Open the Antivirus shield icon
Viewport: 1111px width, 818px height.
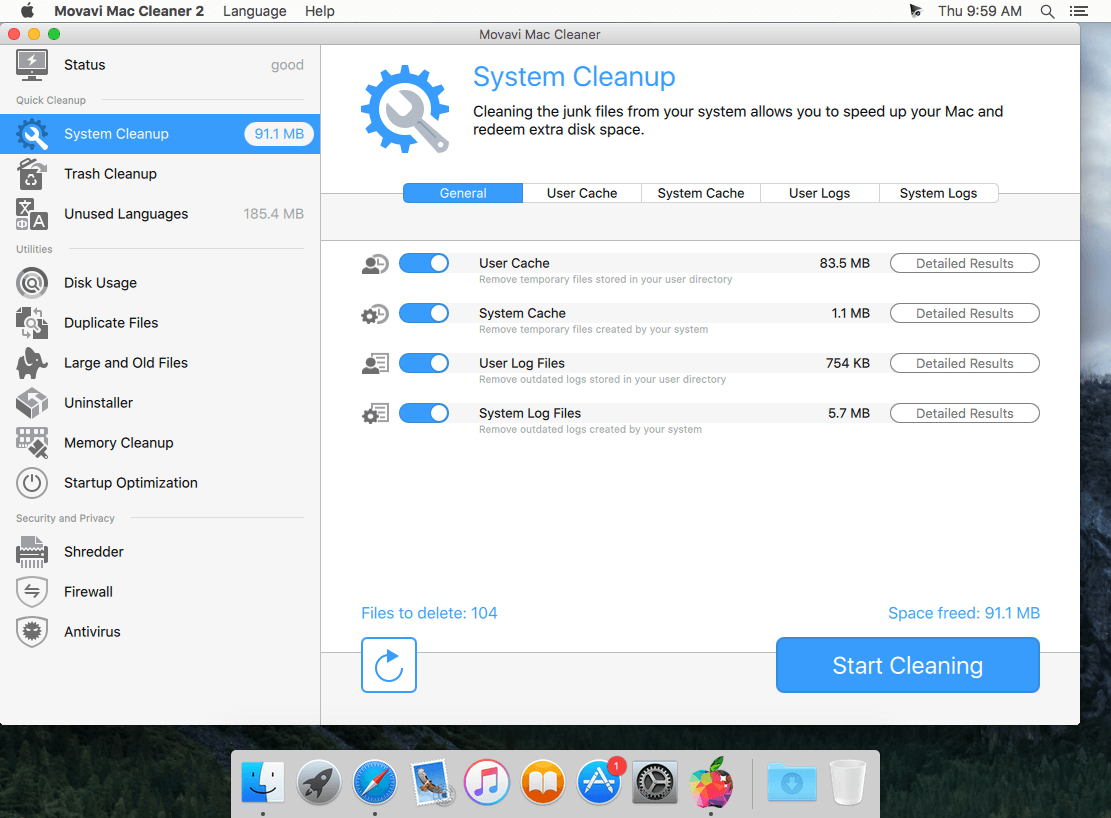coord(32,632)
